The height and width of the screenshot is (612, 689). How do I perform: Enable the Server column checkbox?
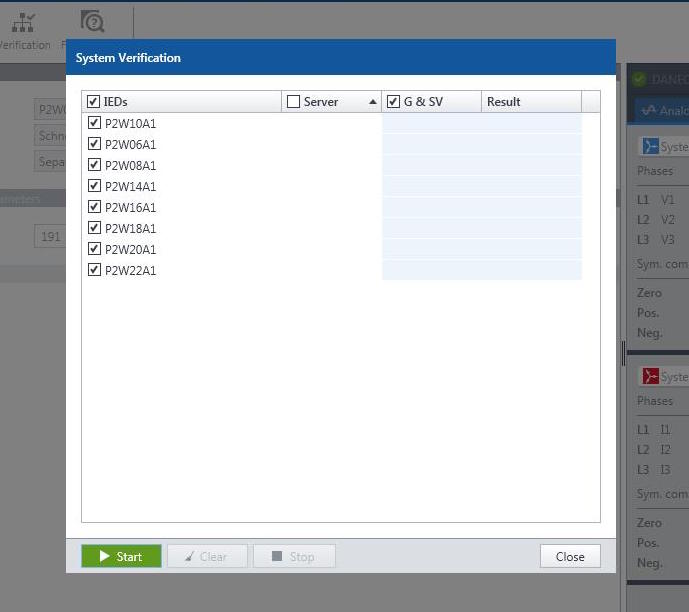[x=293, y=101]
